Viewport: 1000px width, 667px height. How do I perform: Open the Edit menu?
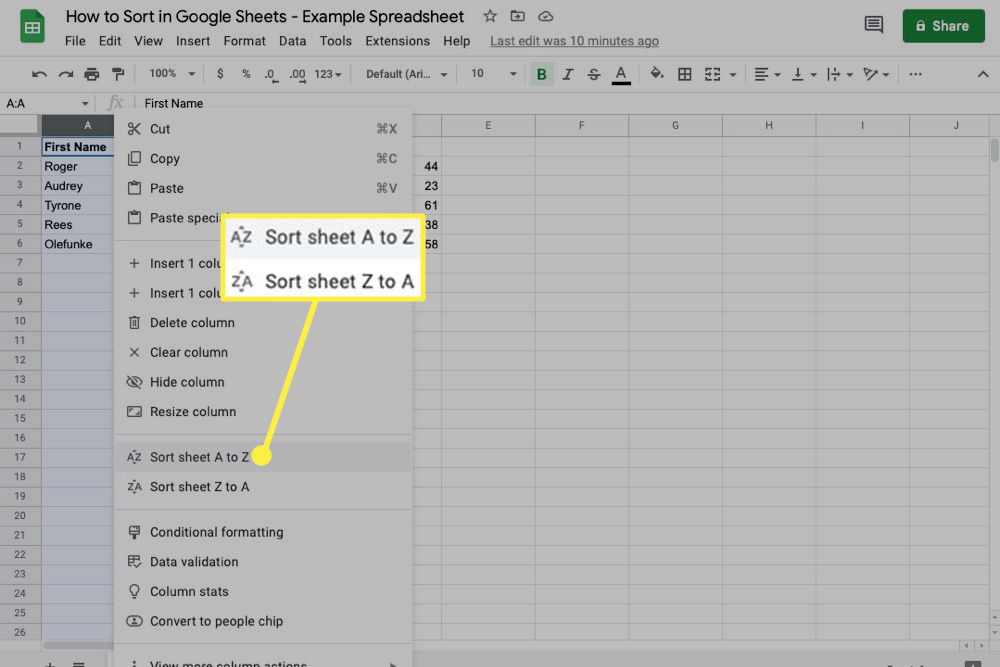tap(110, 41)
